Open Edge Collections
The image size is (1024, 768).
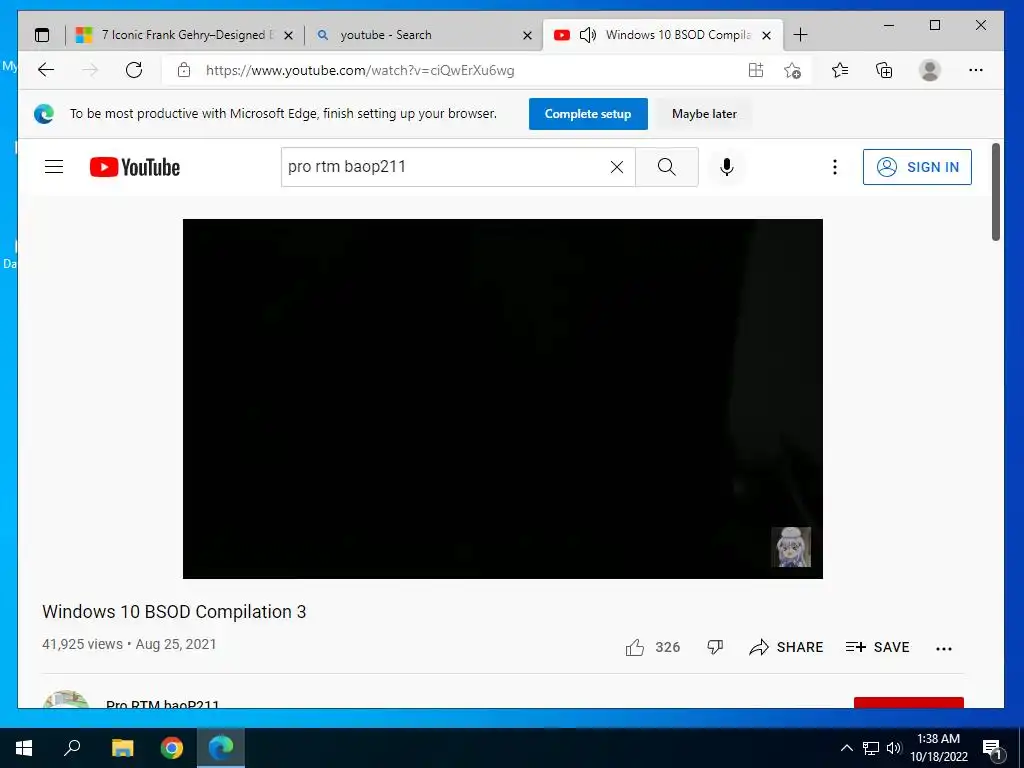[x=884, y=70]
